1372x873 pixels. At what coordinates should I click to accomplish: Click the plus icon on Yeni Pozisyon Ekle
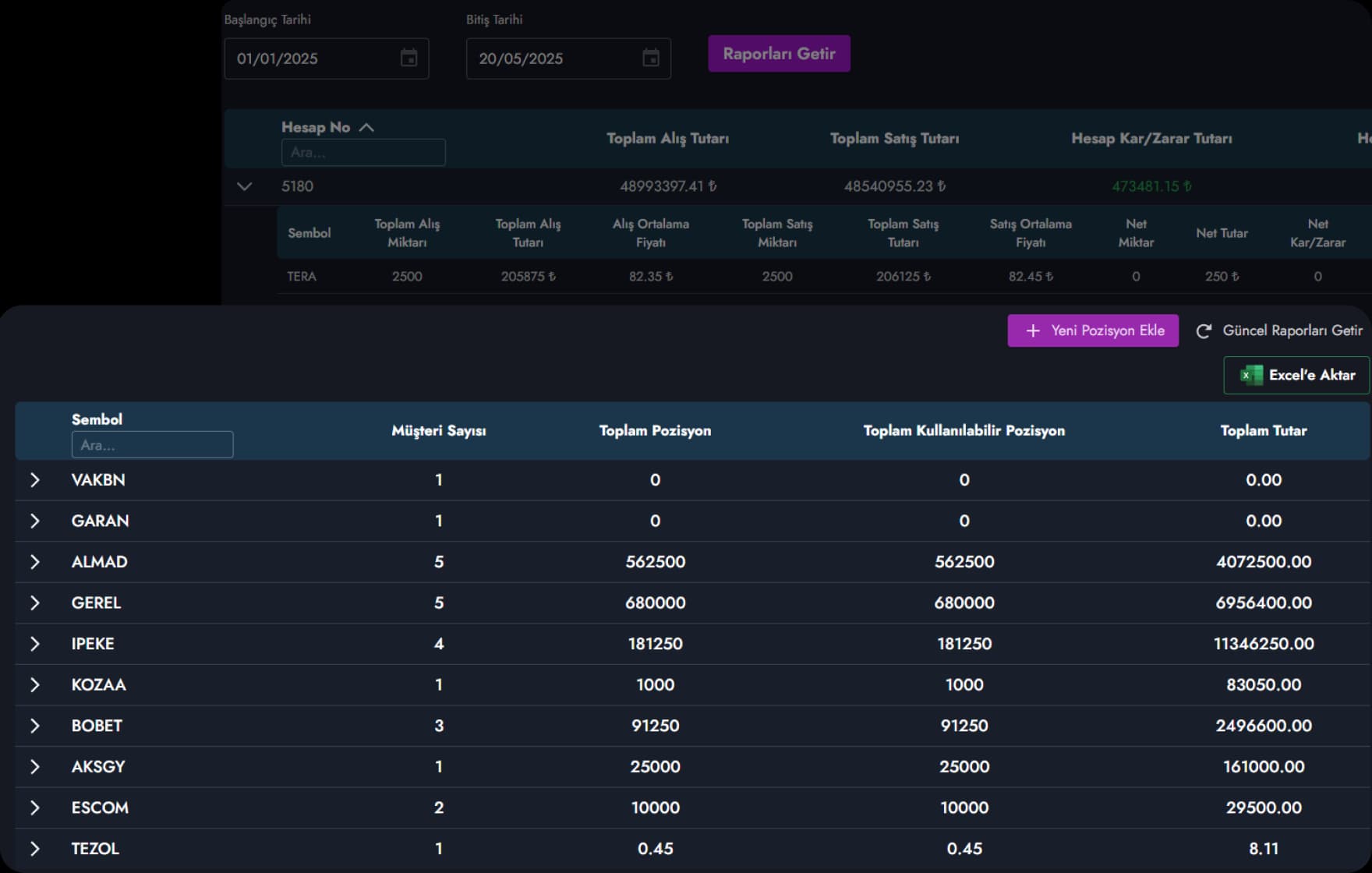[x=1033, y=331]
